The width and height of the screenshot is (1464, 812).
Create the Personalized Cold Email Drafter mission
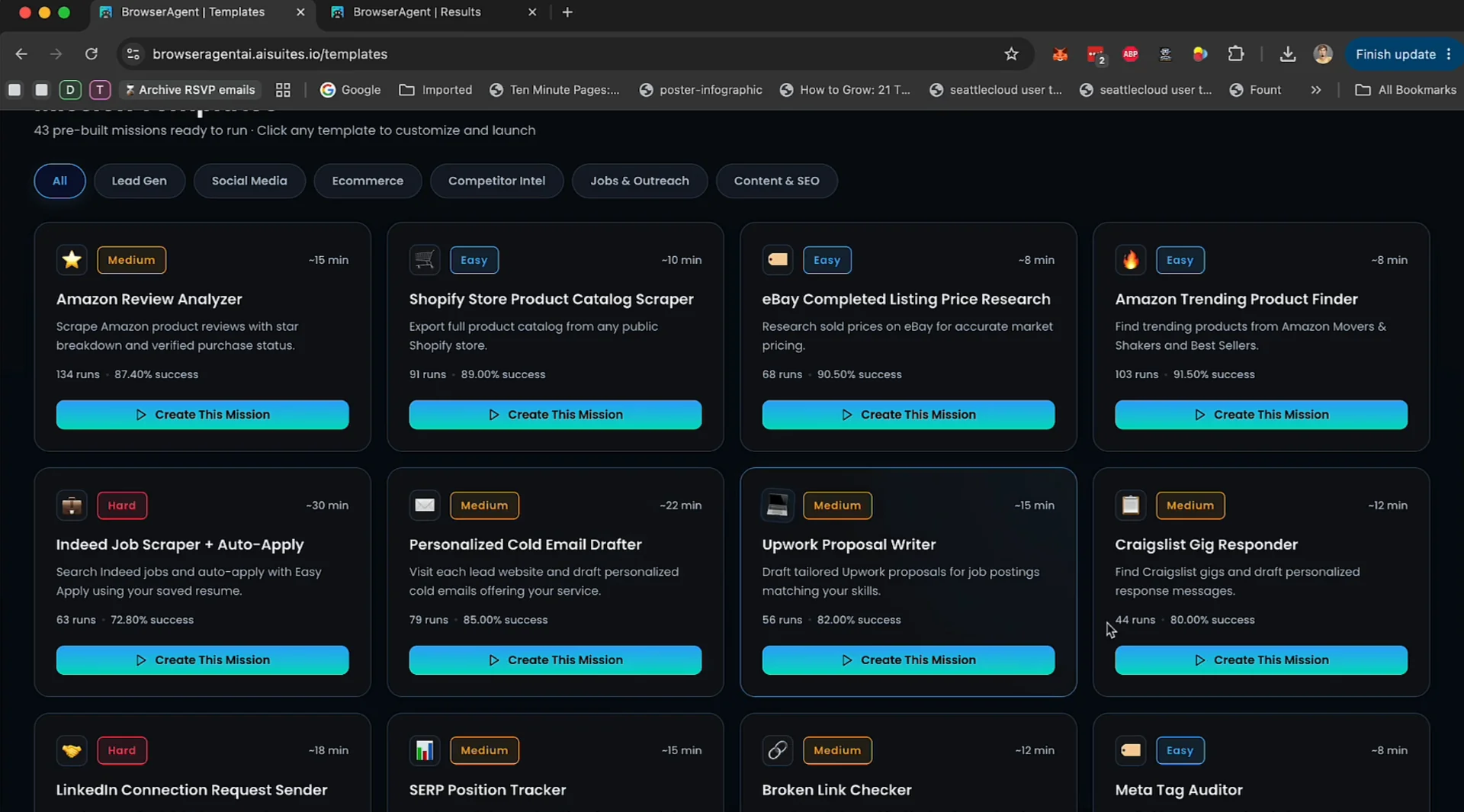tap(555, 660)
